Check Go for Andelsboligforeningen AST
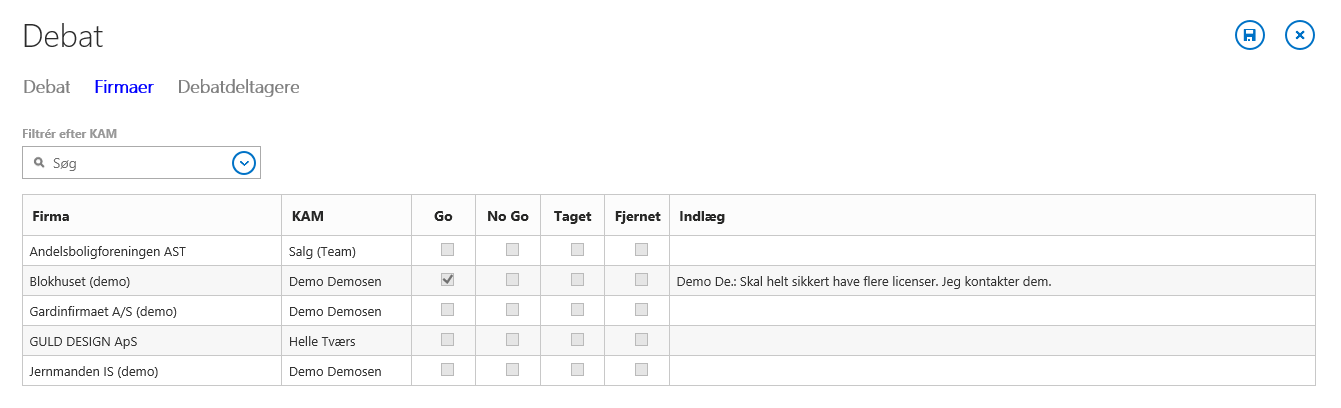Screen dimensions: 1341x408 click(447, 250)
